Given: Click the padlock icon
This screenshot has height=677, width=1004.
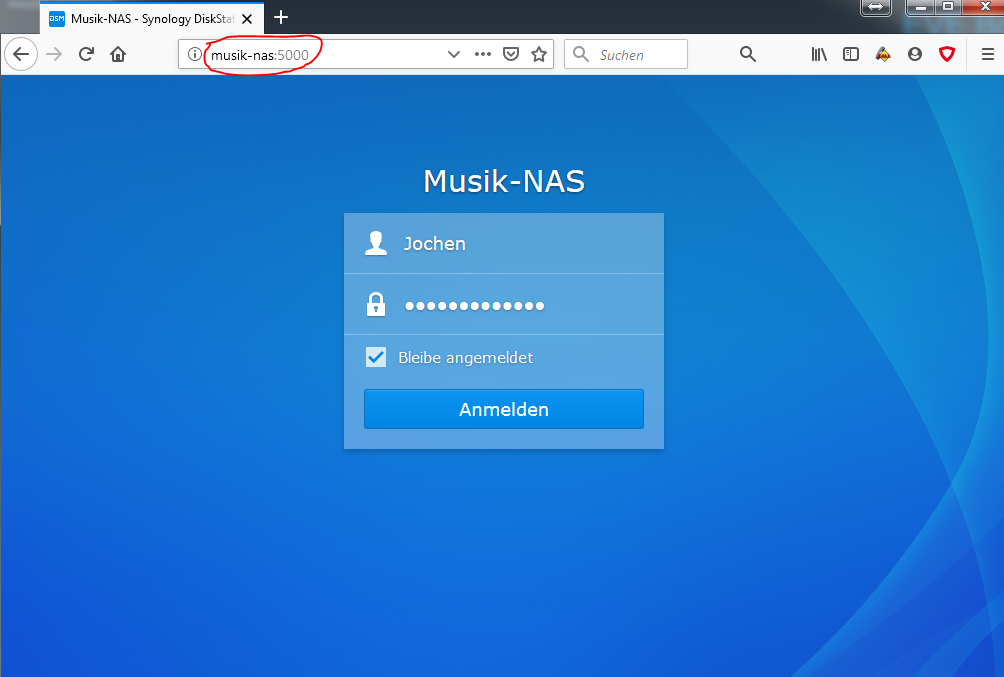Looking at the screenshot, I should (x=376, y=304).
